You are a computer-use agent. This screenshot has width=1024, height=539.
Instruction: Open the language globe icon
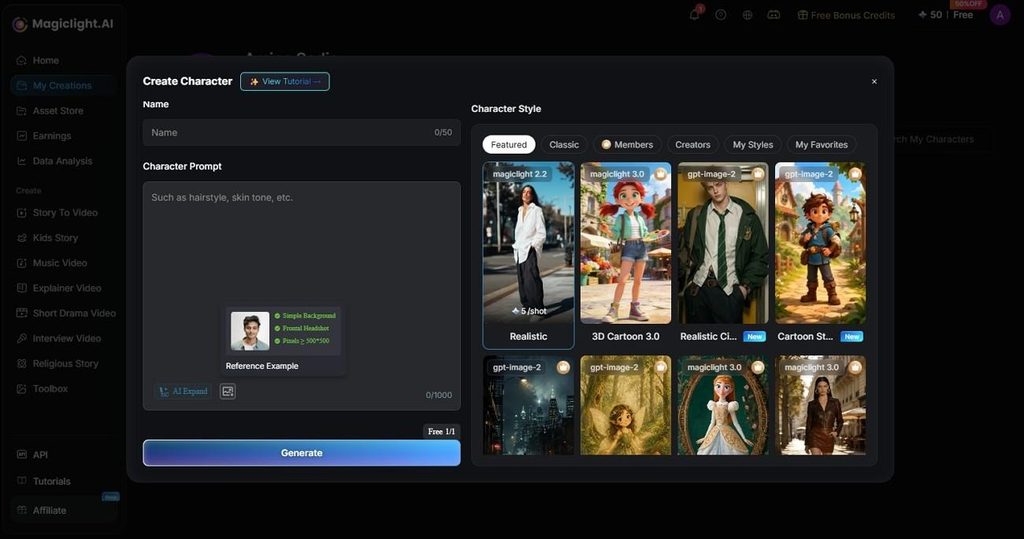(x=747, y=14)
